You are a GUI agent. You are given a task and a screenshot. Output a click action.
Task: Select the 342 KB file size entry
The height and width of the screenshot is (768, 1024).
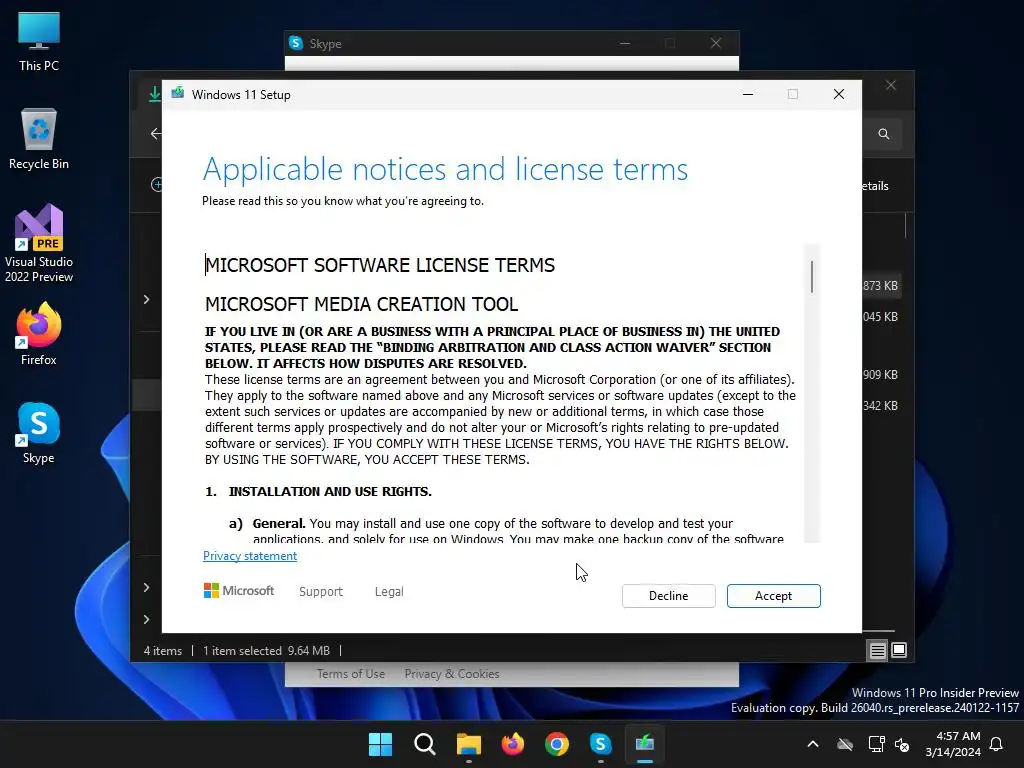[880, 406]
